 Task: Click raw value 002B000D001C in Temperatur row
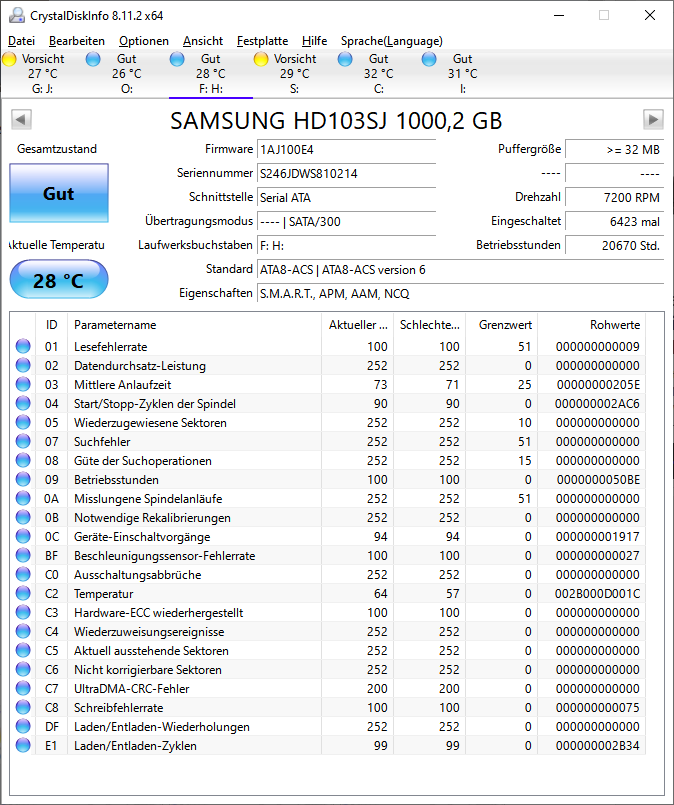[x=598, y=593]
